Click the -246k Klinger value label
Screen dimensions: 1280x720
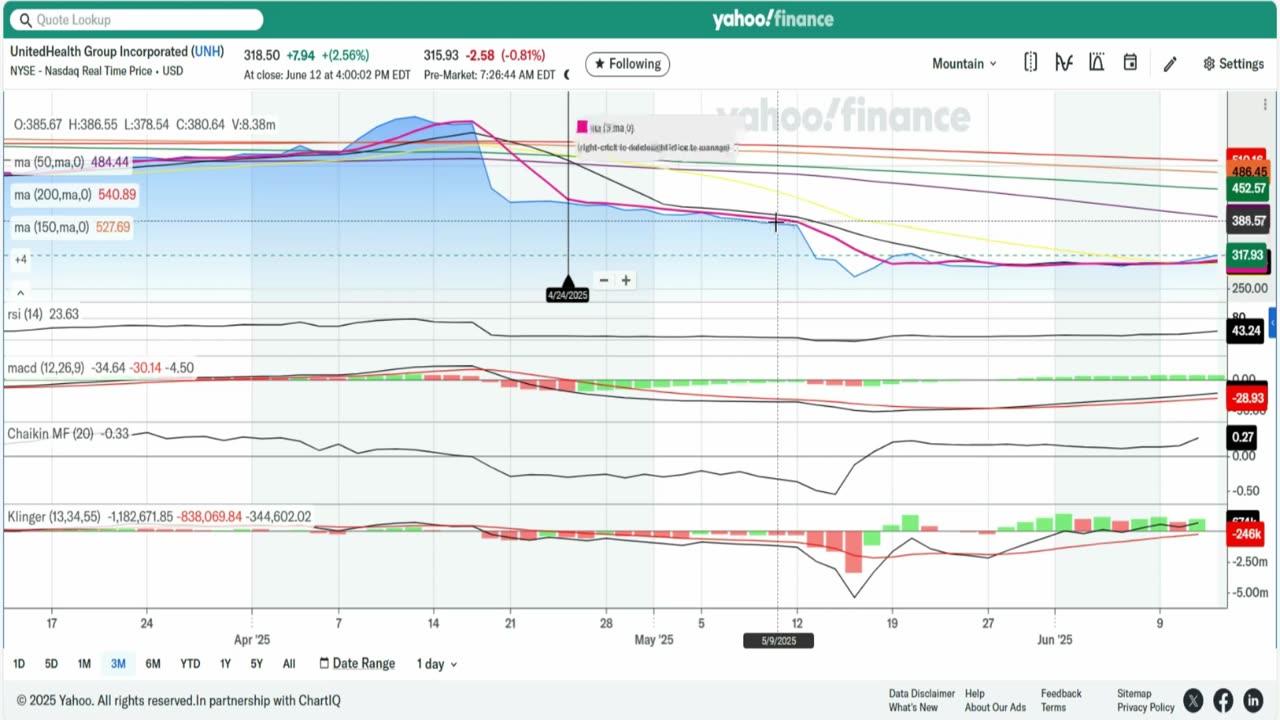click(x=1246, y=534)
